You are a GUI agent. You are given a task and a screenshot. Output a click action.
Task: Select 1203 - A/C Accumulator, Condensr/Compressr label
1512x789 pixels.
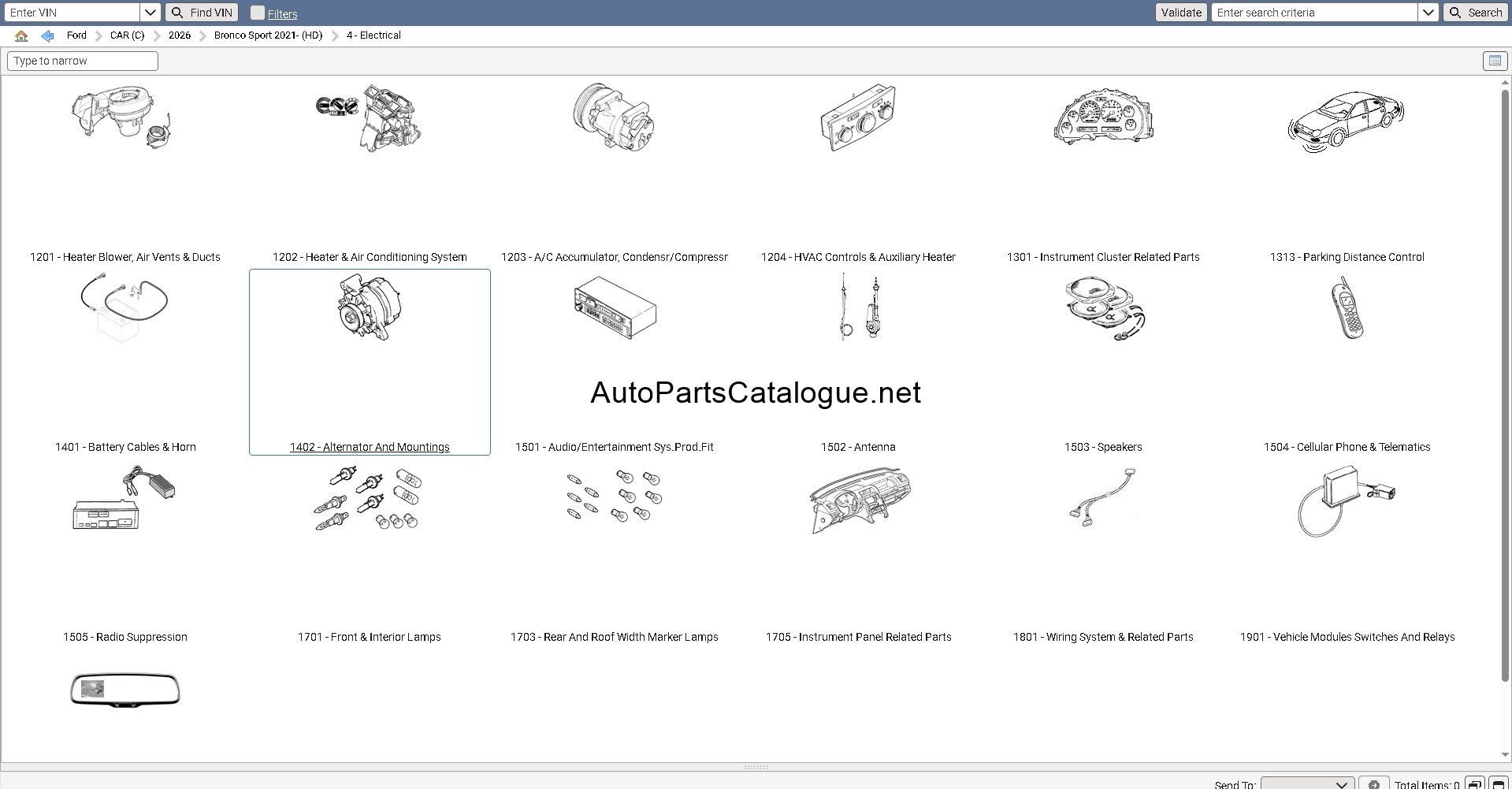tap(615, 257)
